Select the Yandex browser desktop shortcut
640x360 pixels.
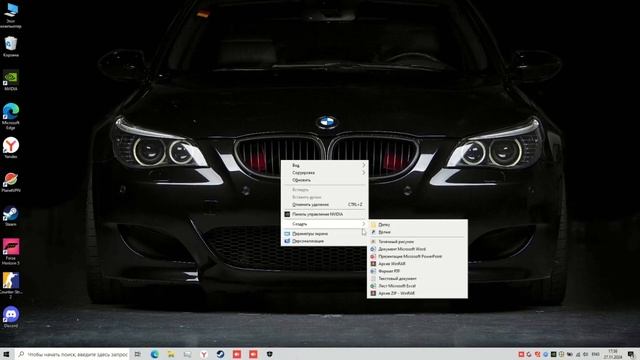[11, 148]
